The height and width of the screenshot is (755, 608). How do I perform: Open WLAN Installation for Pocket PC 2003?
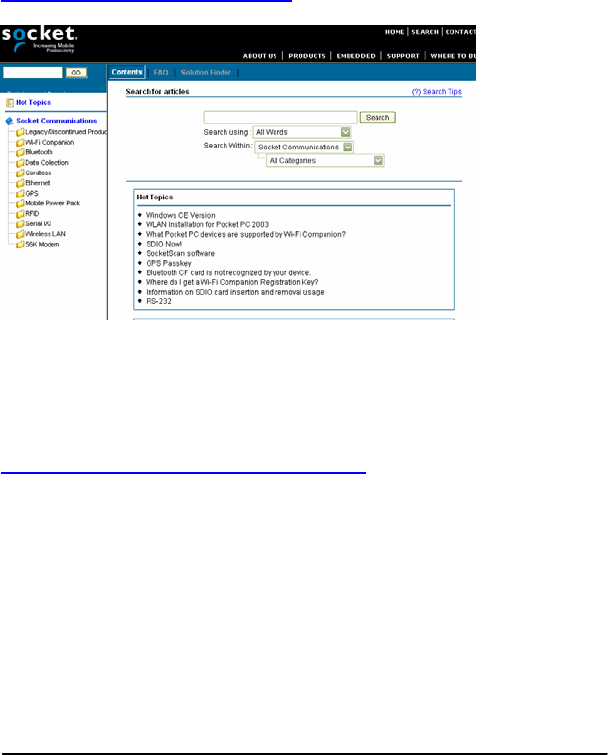(x=207, y=224)
